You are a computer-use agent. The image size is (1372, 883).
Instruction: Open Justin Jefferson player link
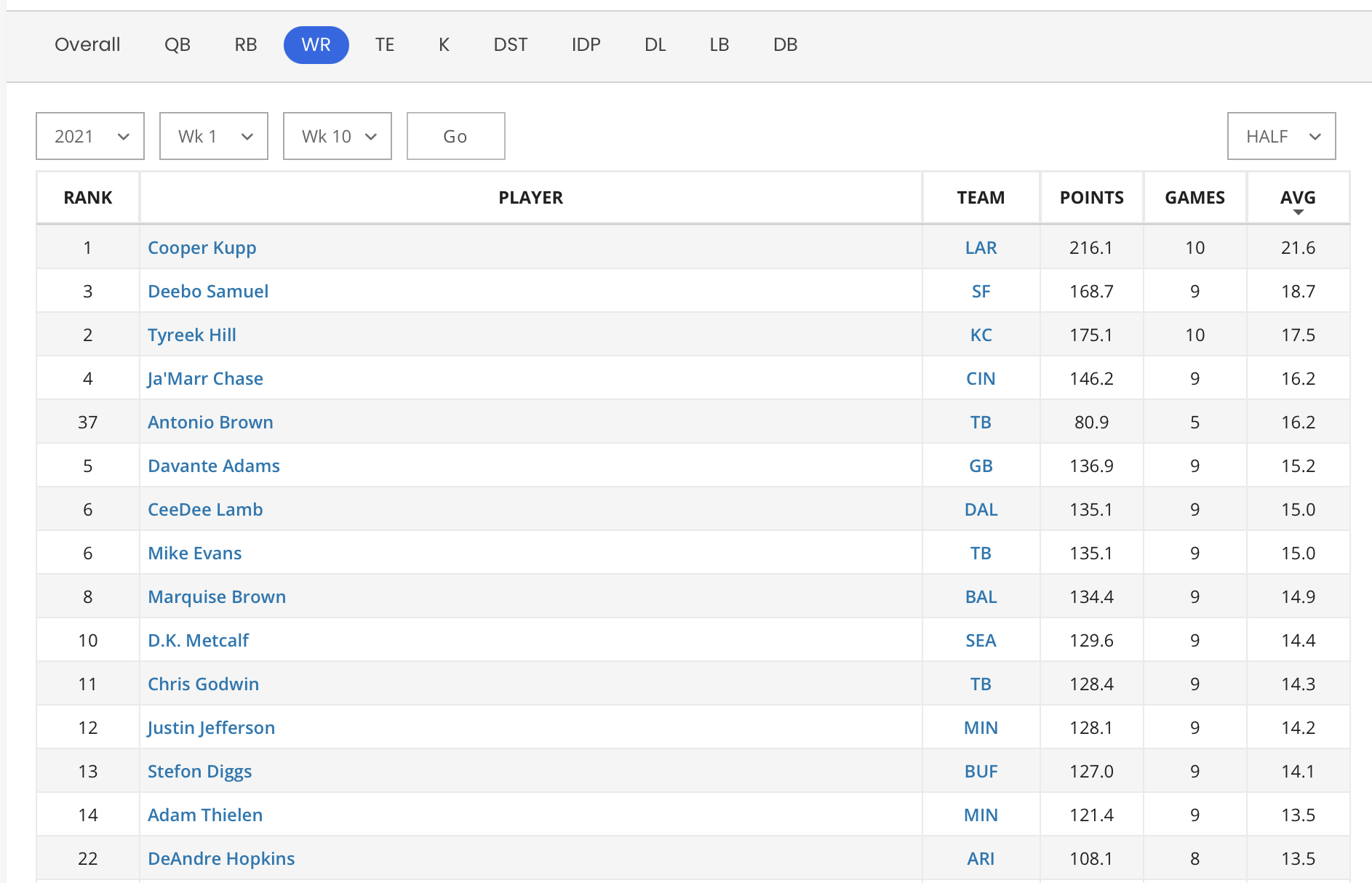pos(211,728)
